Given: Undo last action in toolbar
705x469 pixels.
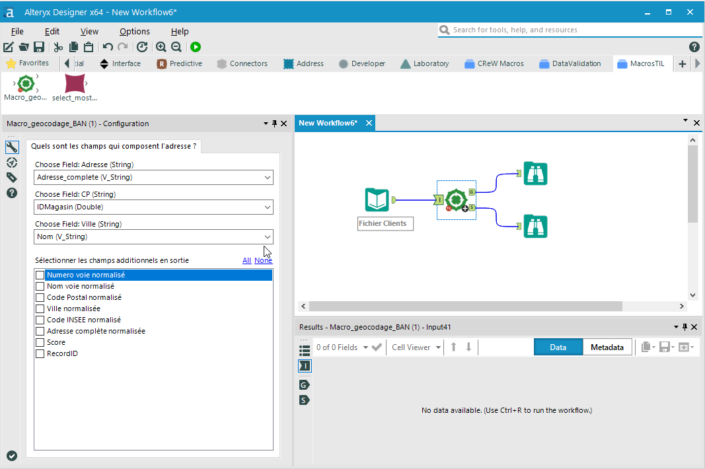Looking at the screenshot, I should tap(107, 47).
